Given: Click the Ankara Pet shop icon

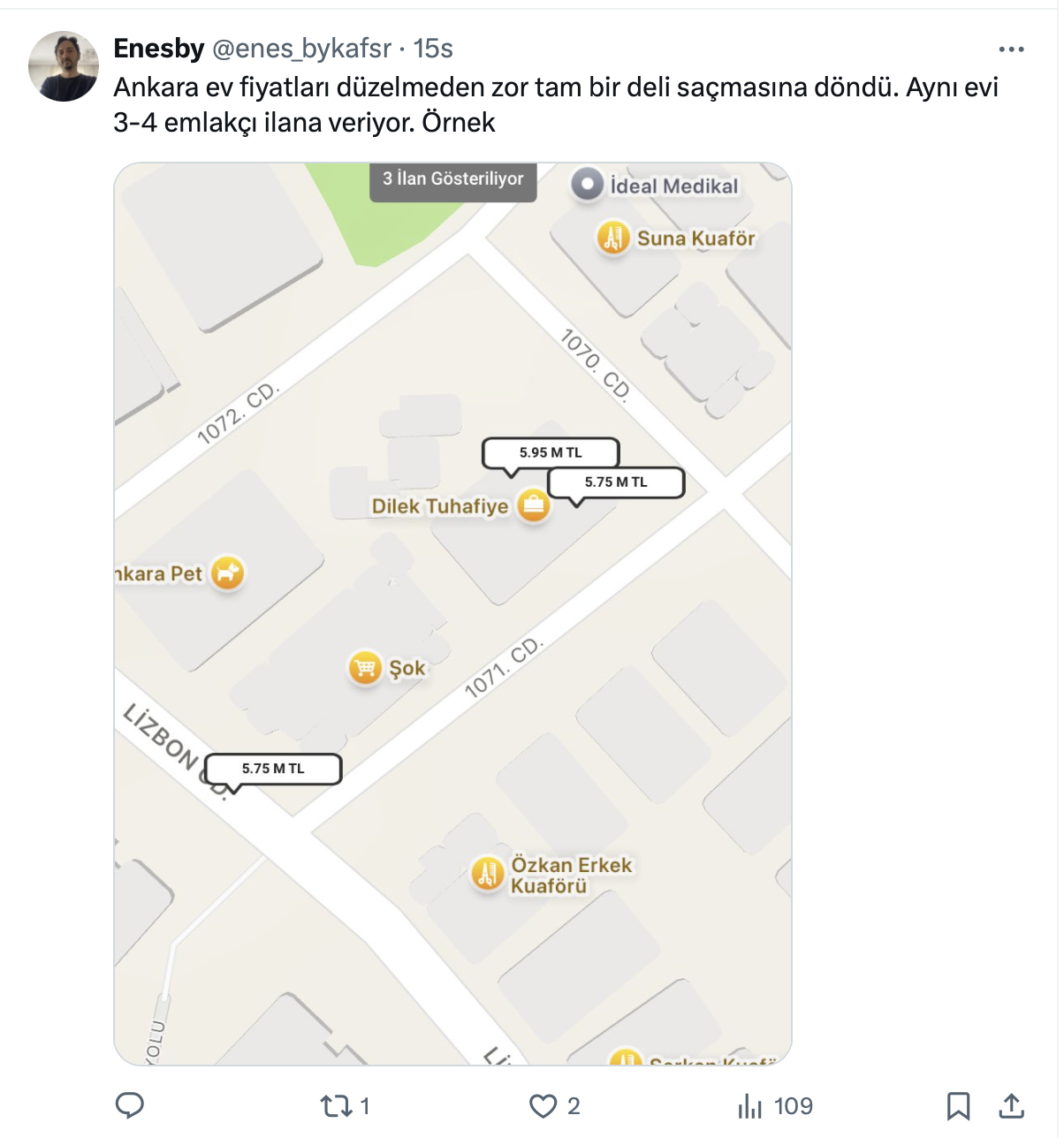Looking at the screenshot, I should coord(227,573).
